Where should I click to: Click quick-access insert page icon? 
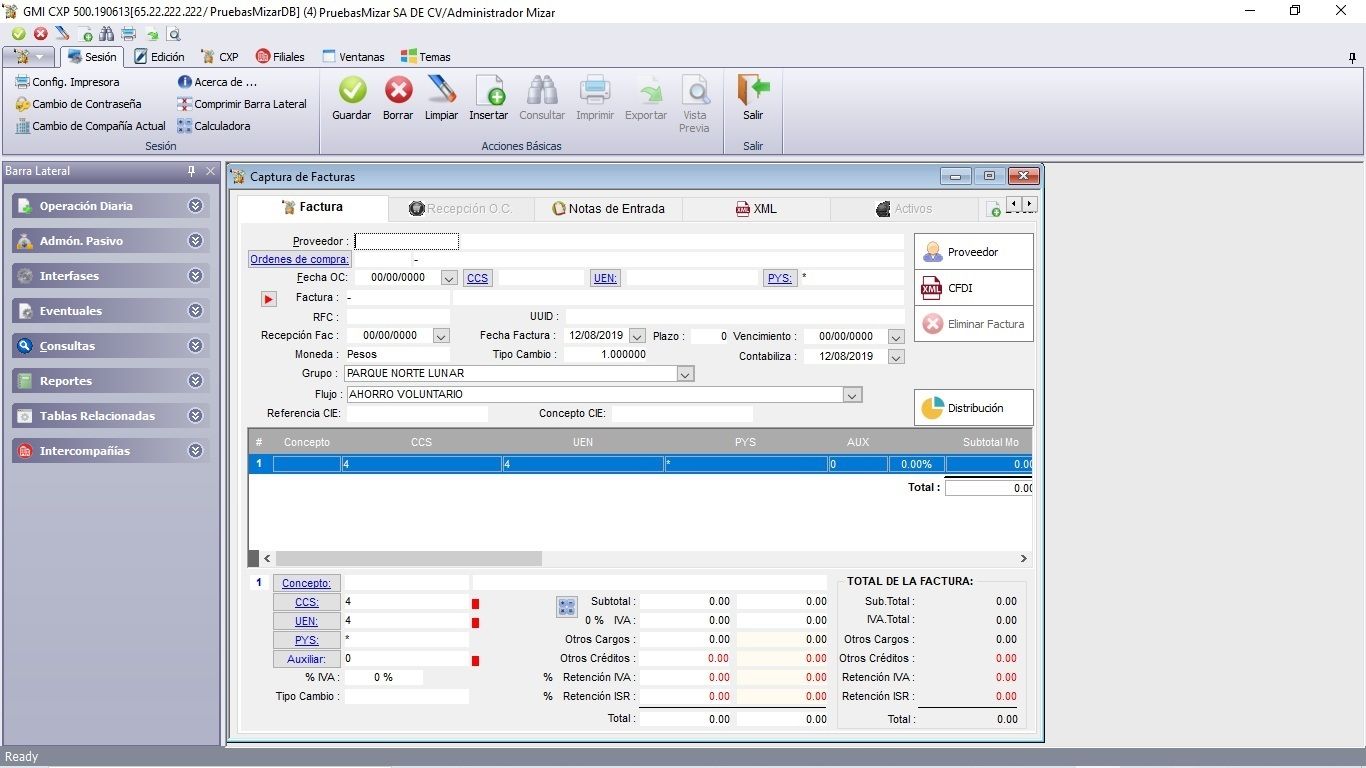pos(86,34)
